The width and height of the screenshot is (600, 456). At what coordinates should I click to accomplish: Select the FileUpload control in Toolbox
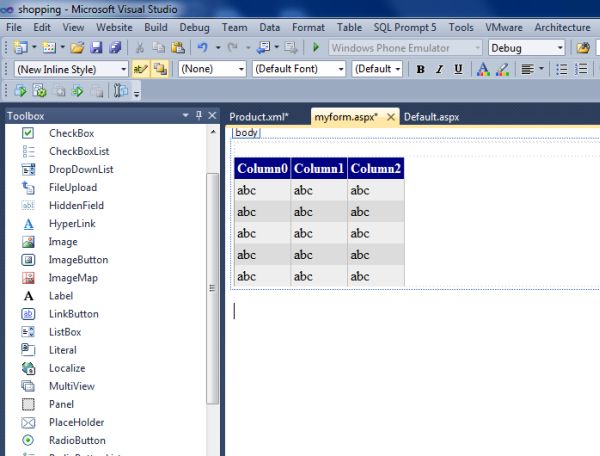73,187
